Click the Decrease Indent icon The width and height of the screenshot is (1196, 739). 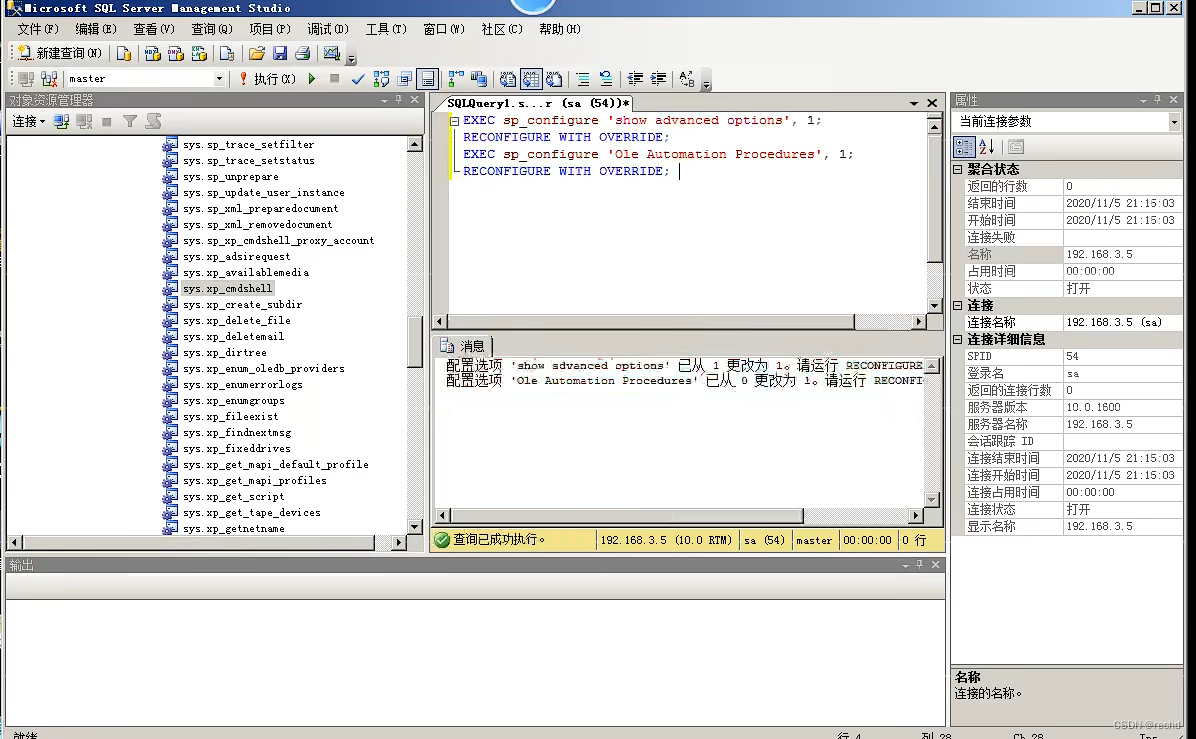pos(635,79)
